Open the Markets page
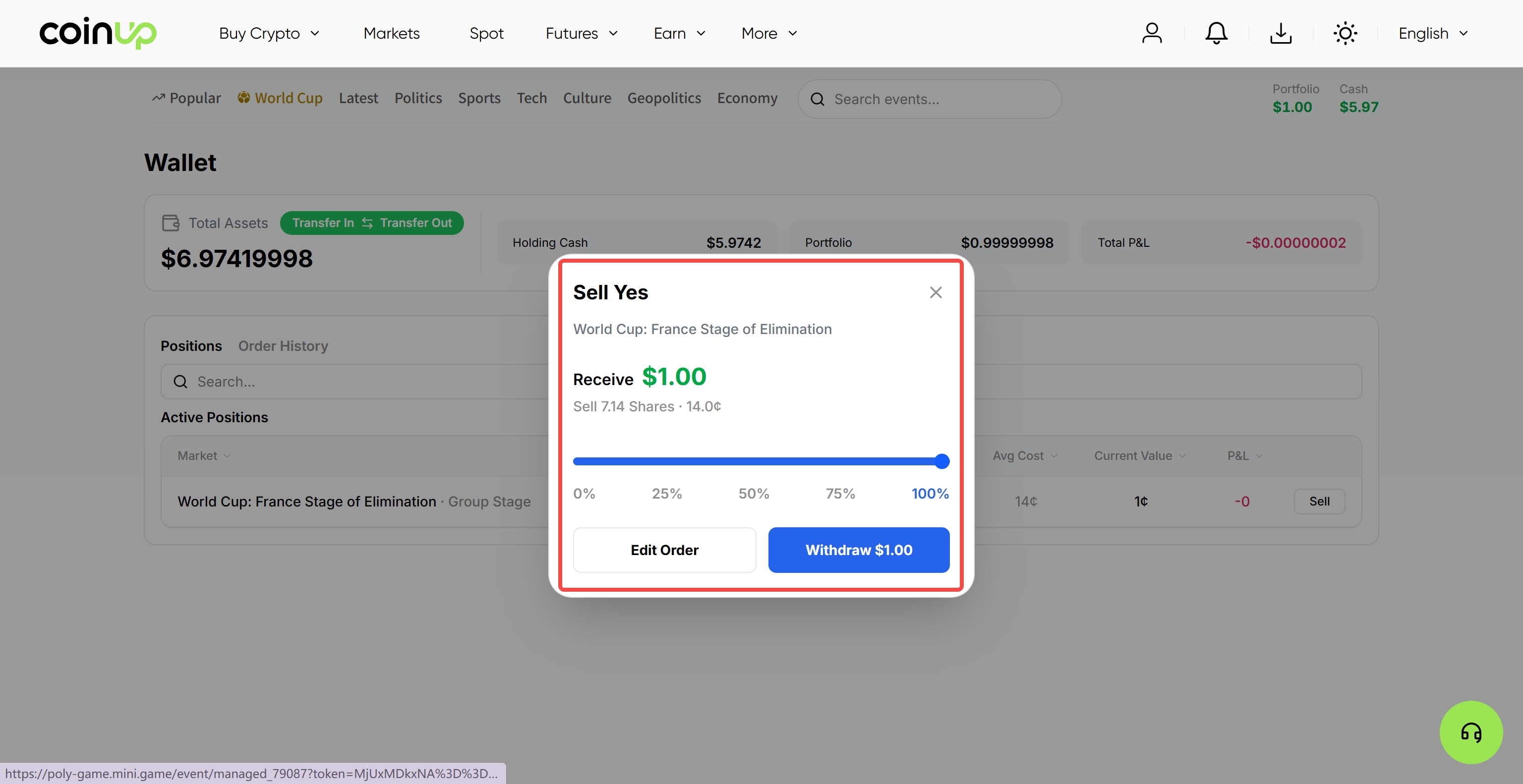Viewport: 1523px width, 784px height. (391, 34)
